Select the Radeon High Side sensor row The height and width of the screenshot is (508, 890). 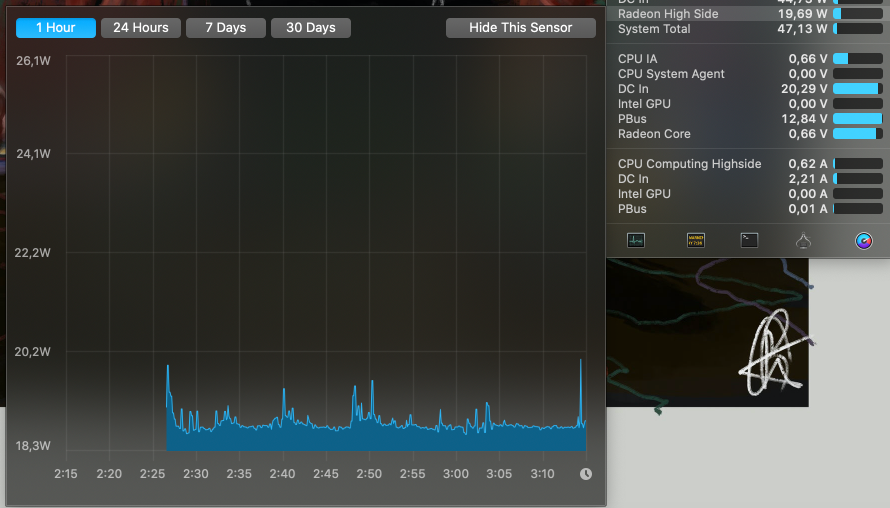748,14
